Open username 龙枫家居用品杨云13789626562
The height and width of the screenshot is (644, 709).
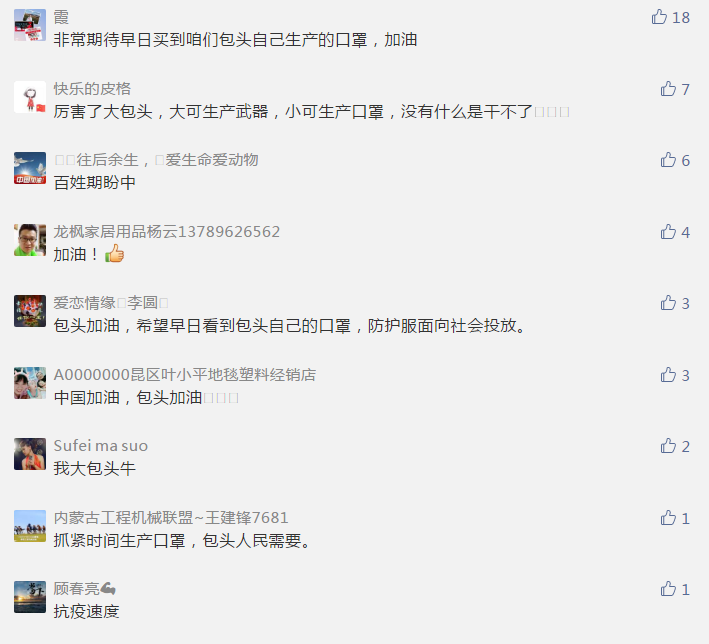coord(166,232)
